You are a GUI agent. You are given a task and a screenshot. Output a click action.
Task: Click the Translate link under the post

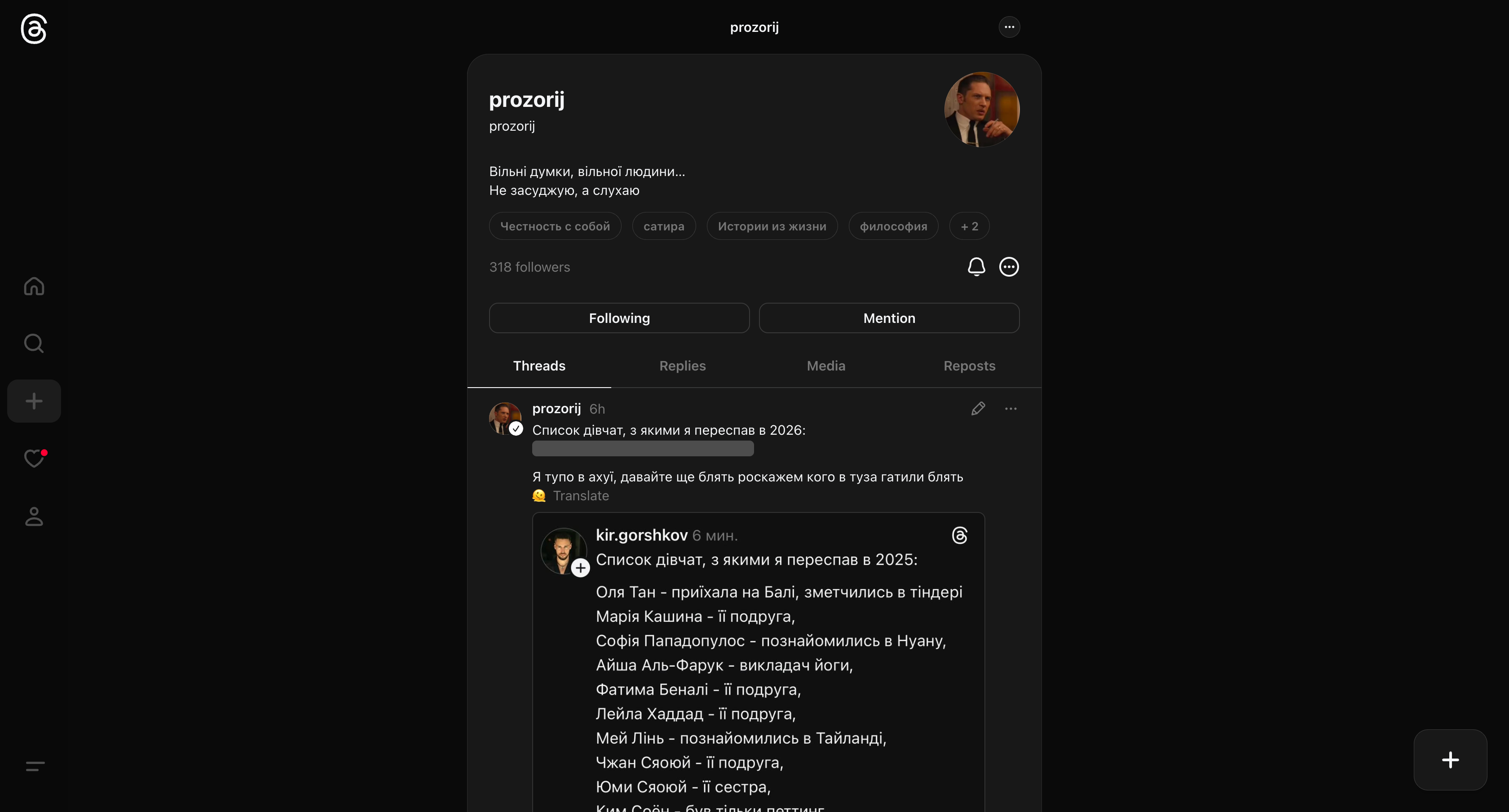tap(581, 496)
